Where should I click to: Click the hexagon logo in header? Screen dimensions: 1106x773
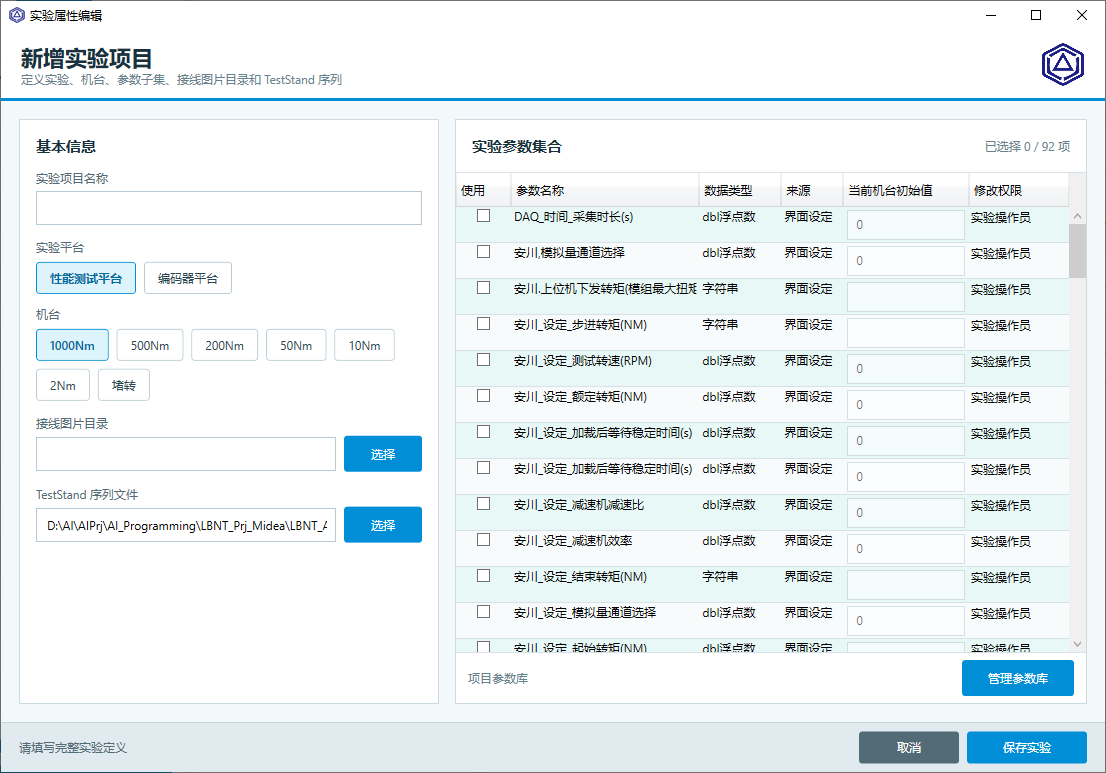tap(1063, 65)
